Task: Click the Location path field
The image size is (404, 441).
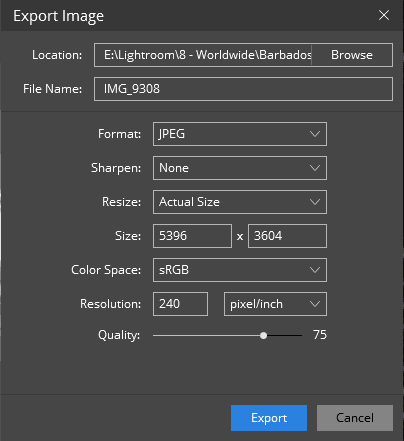Action: pyautogui.click(x=203, y=55)
